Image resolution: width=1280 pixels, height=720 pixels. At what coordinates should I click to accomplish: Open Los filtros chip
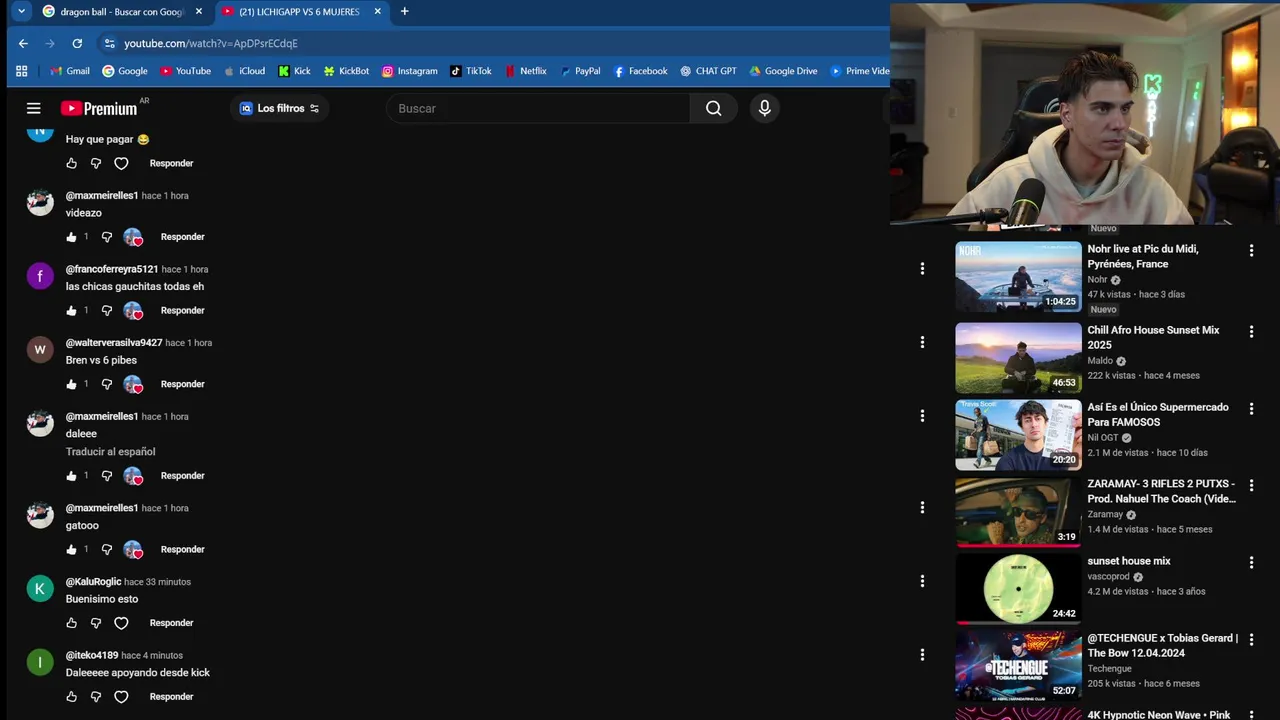tap(280, 108)
